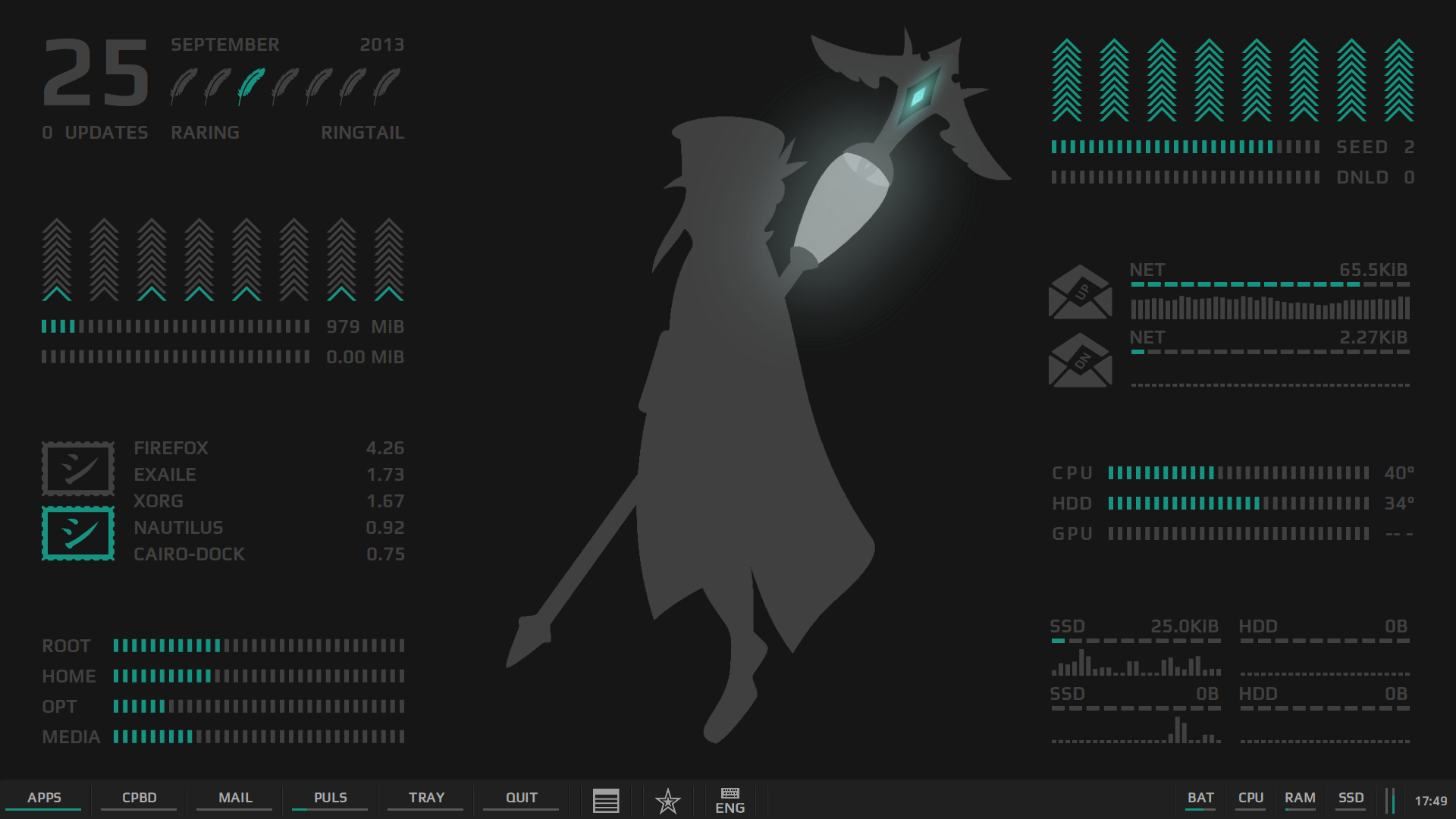1456x819 pixels.
Task: Click the NET upload history graph
Action: coord(1270,307)
